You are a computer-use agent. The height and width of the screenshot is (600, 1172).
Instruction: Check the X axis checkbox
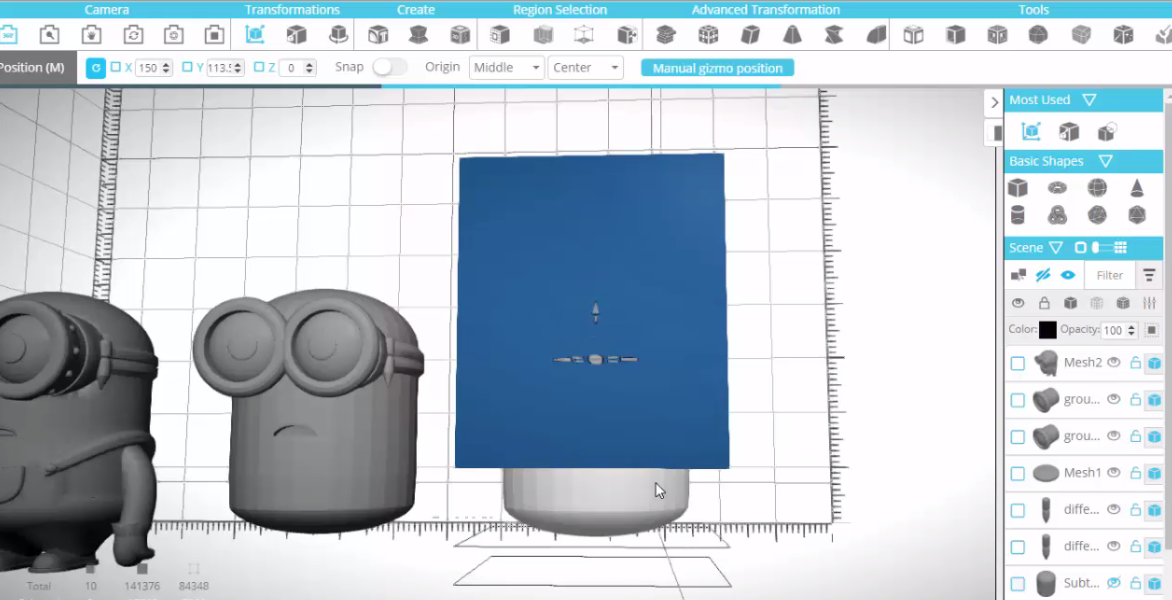pos(115,67)
